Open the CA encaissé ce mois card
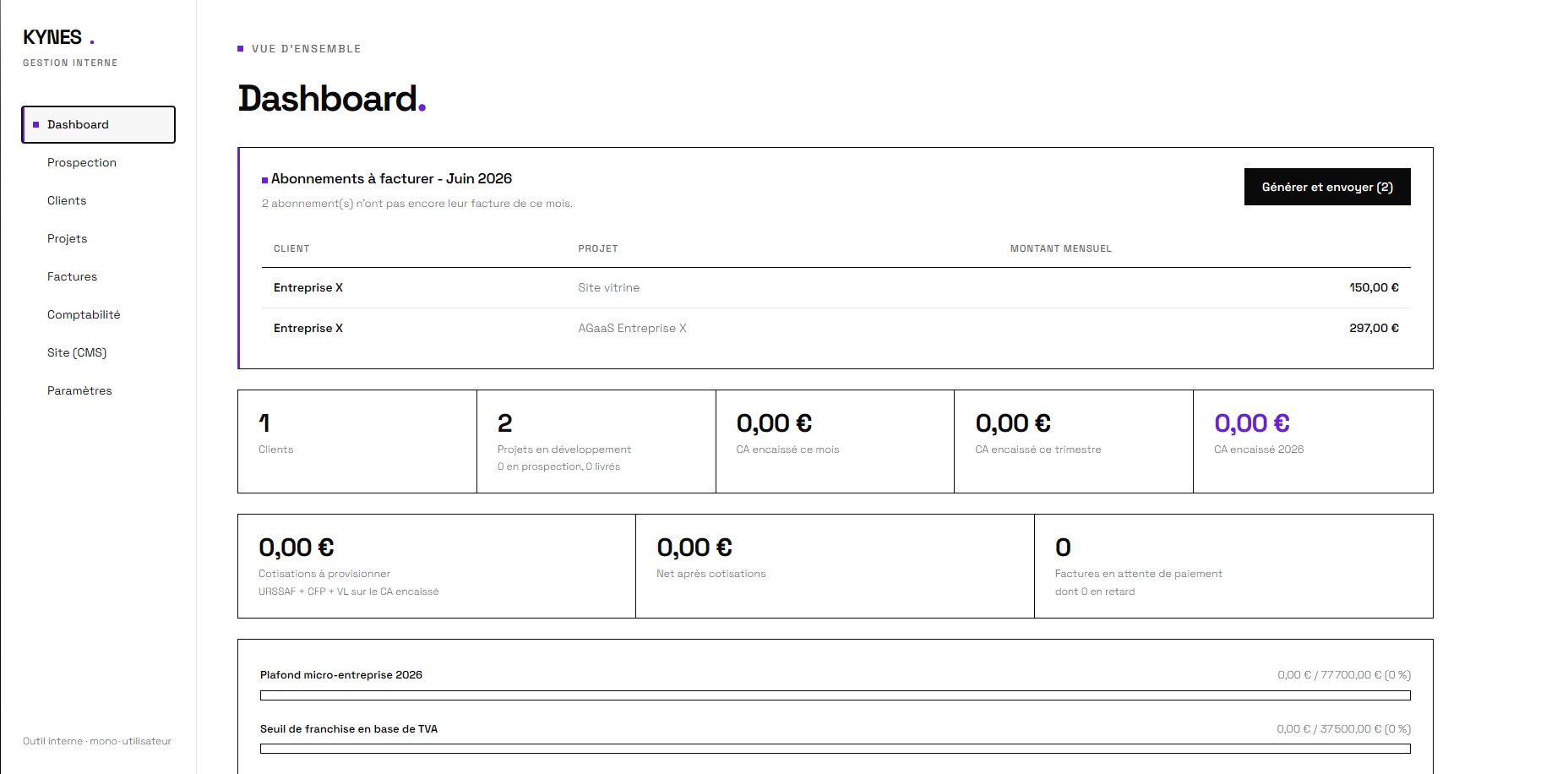The width and height of the screenshot is (1568, 774). point(835,441)
